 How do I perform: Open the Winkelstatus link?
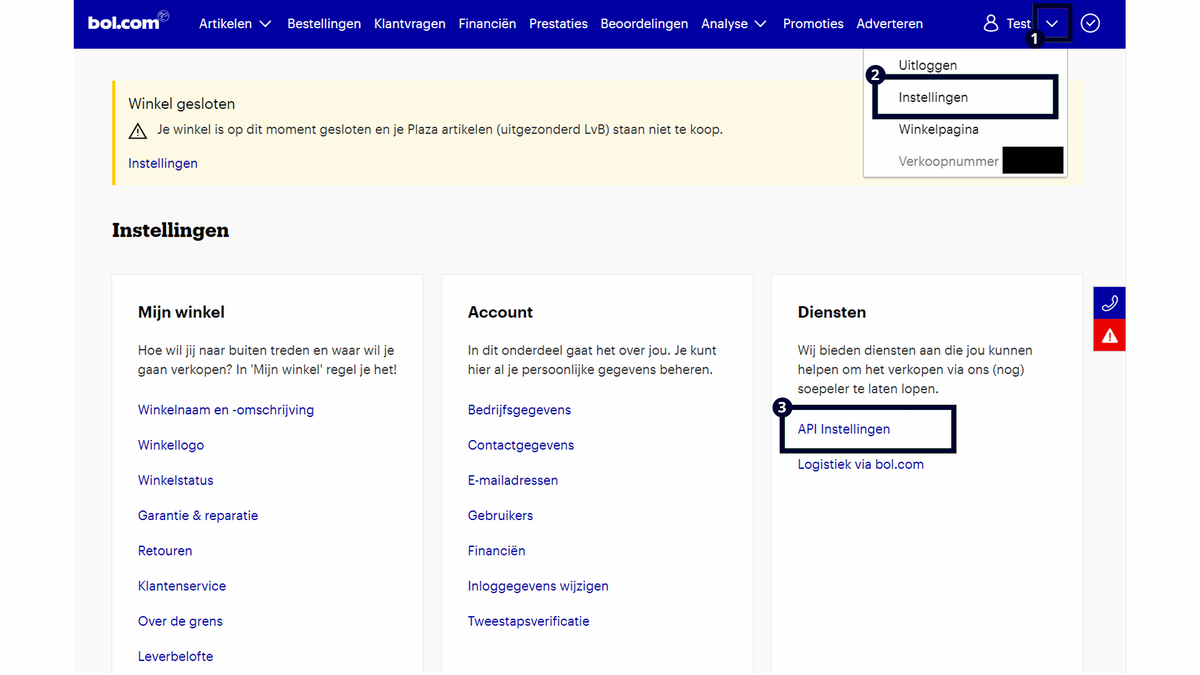click(176, 480)
